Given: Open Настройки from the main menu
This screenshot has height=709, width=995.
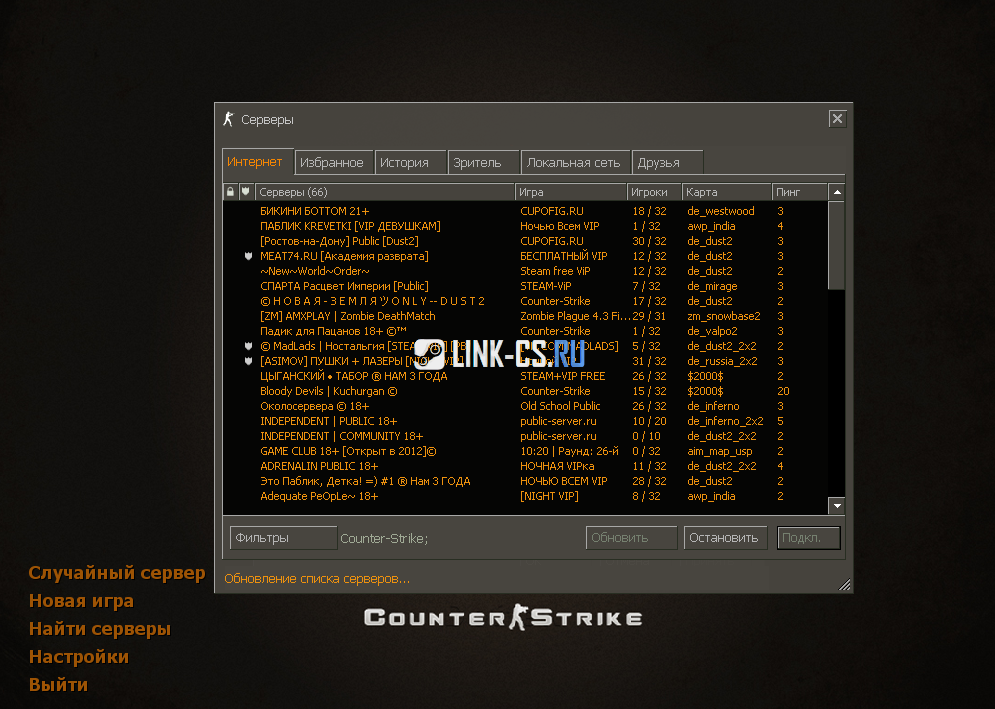Looking at the screenshot, I should click(x=79, y=657).
